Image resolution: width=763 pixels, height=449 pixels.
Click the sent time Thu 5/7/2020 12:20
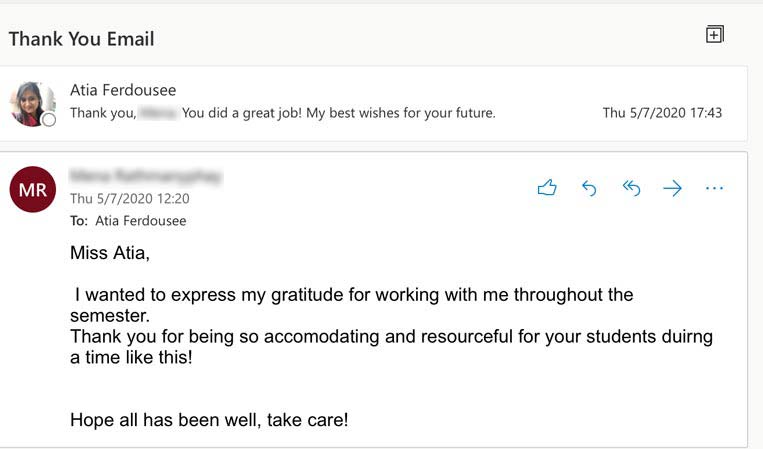(129, 199)
